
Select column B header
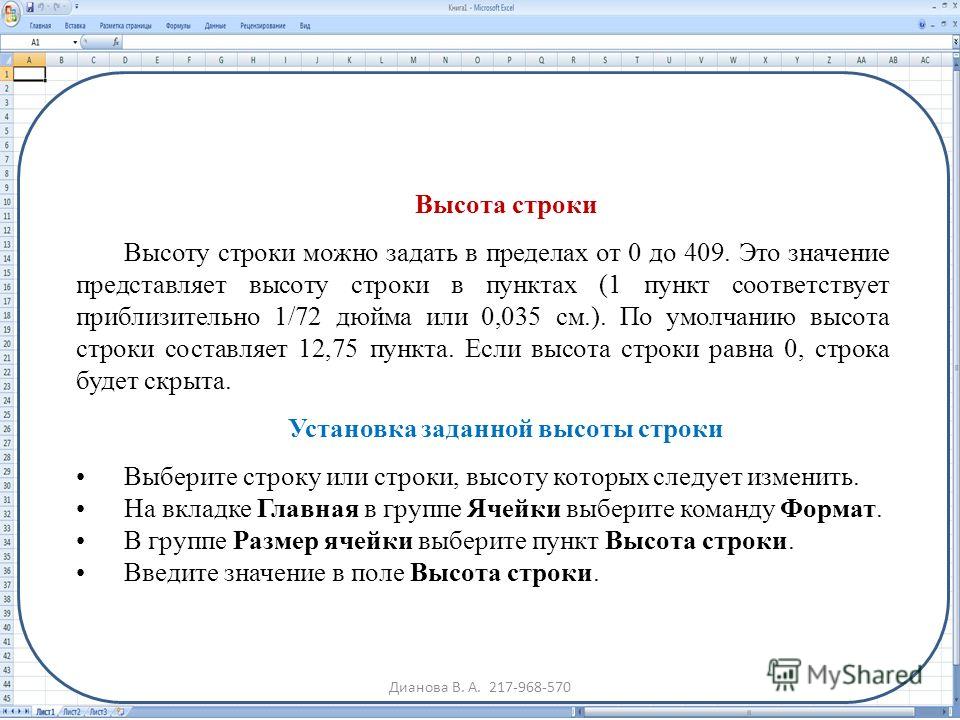[x=61, y=60]
